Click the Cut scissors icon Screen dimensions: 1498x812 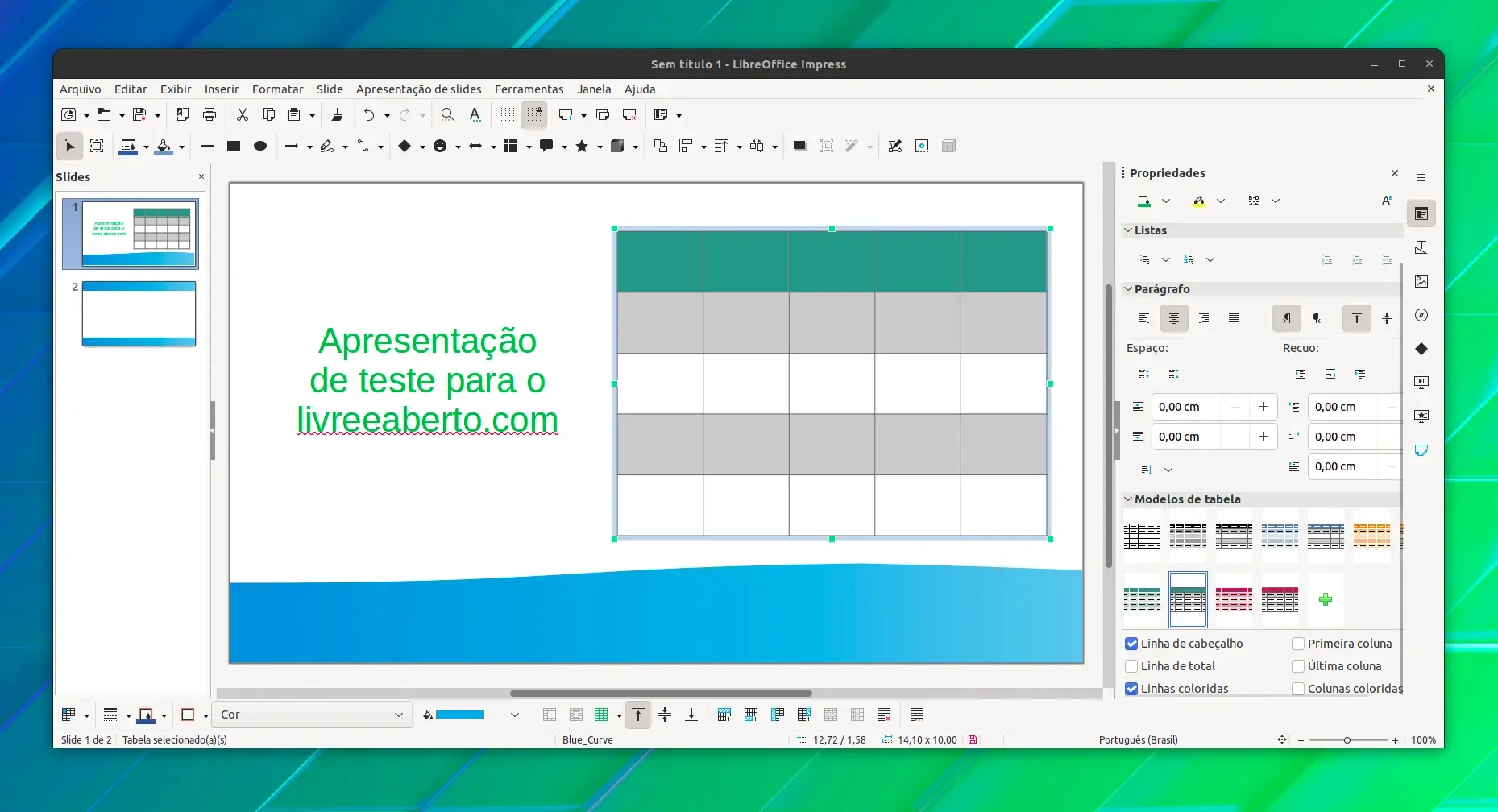[x=242, y=114]
